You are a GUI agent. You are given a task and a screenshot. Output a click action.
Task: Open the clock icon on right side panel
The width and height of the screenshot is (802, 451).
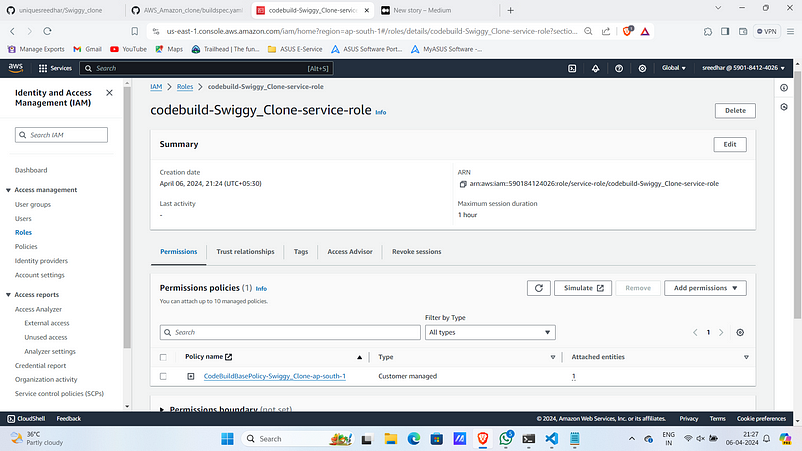[784, 107]
